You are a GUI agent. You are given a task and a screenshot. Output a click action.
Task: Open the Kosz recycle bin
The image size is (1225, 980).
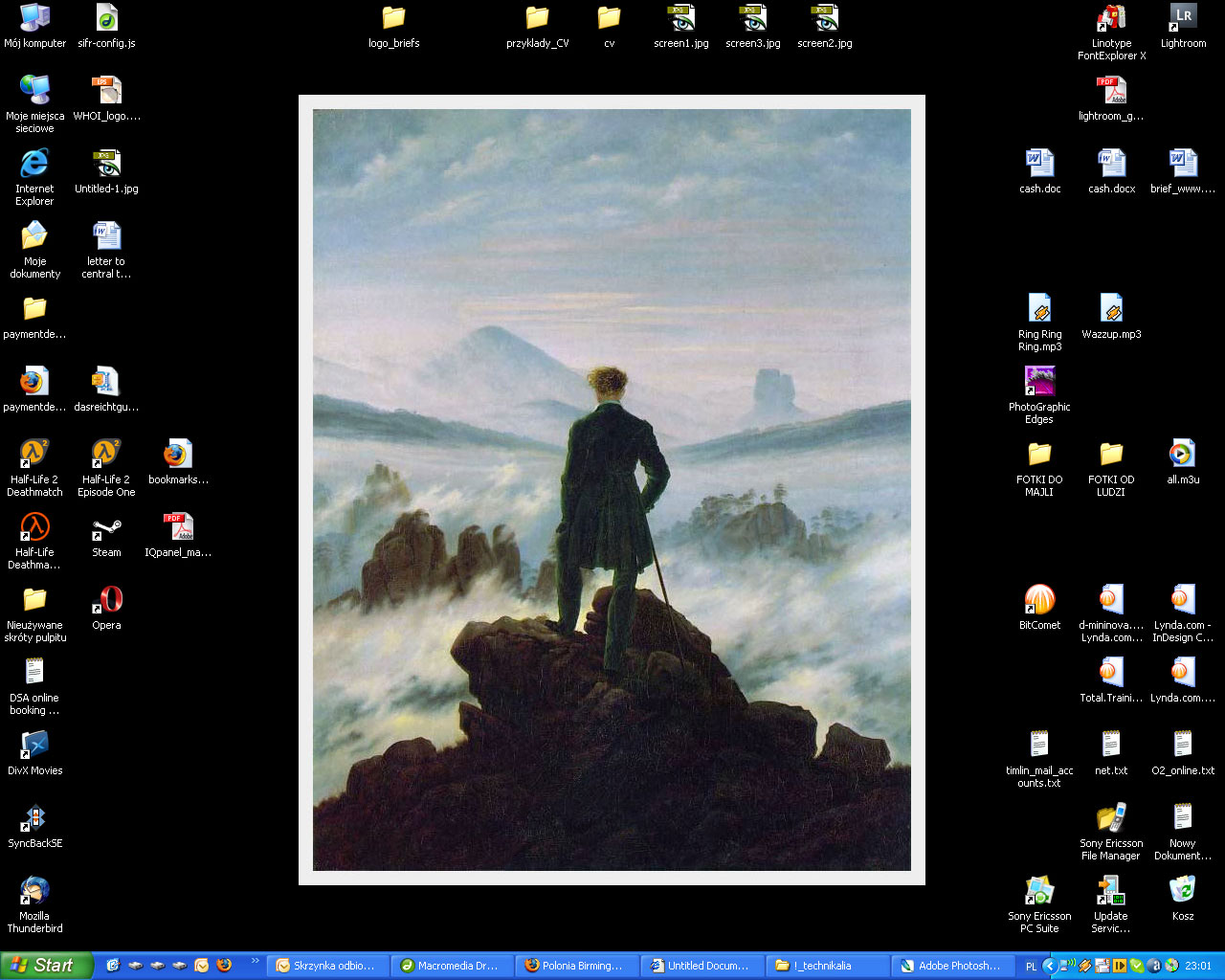(1183, 892)
